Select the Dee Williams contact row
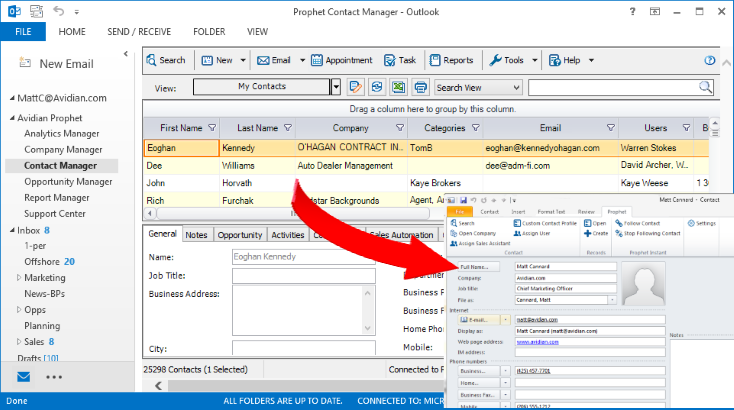This screenshot has height=410, width=734. click(426, 166)
